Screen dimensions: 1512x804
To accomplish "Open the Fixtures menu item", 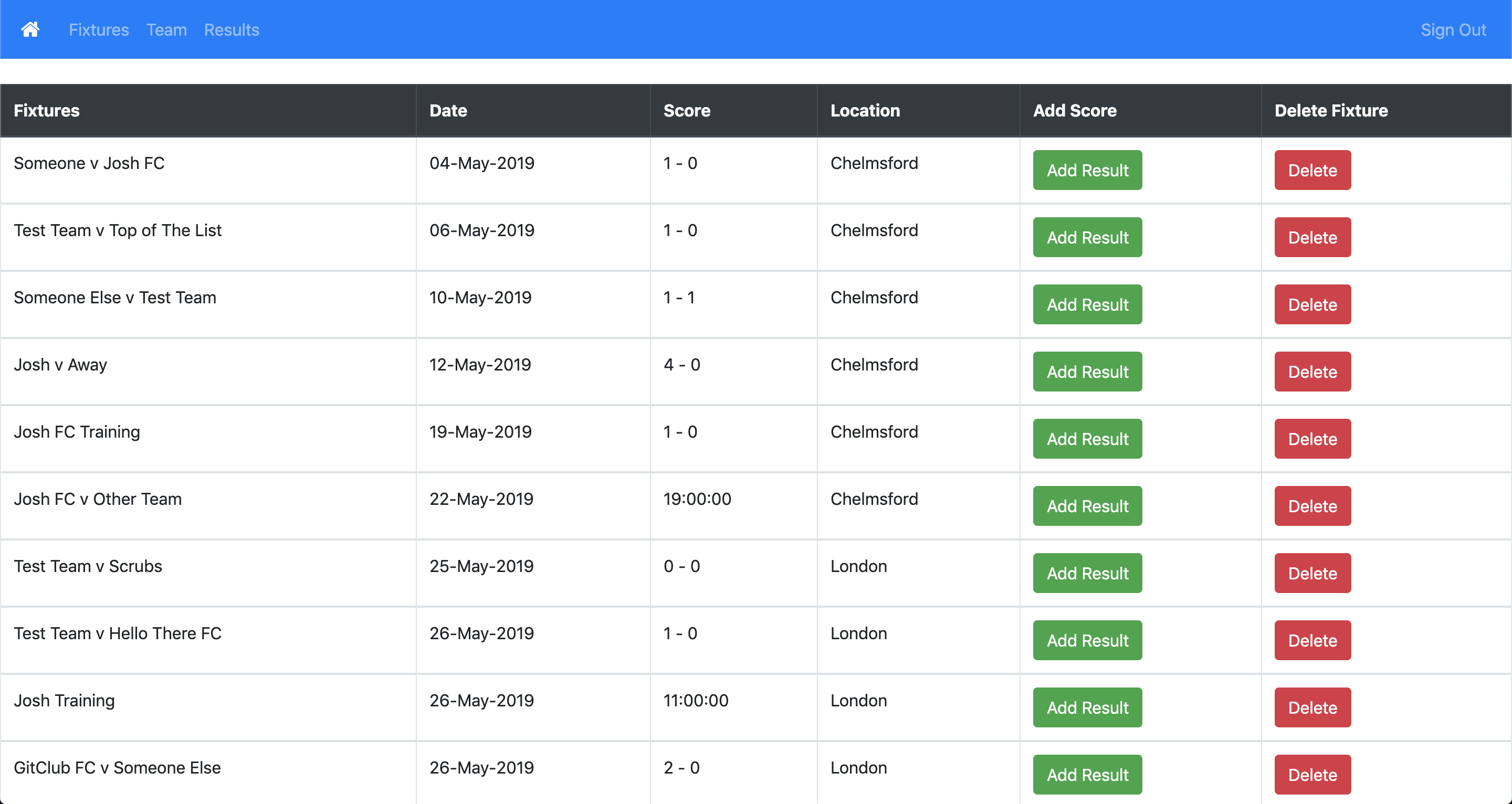I will point(99,30).
